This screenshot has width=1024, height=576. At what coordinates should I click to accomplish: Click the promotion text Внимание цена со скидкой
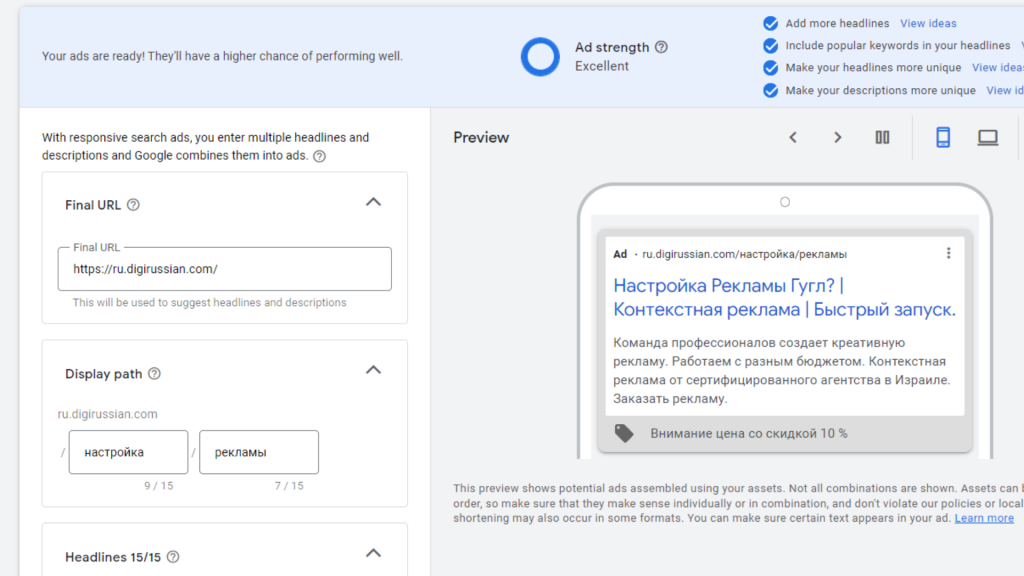point(748,434)
